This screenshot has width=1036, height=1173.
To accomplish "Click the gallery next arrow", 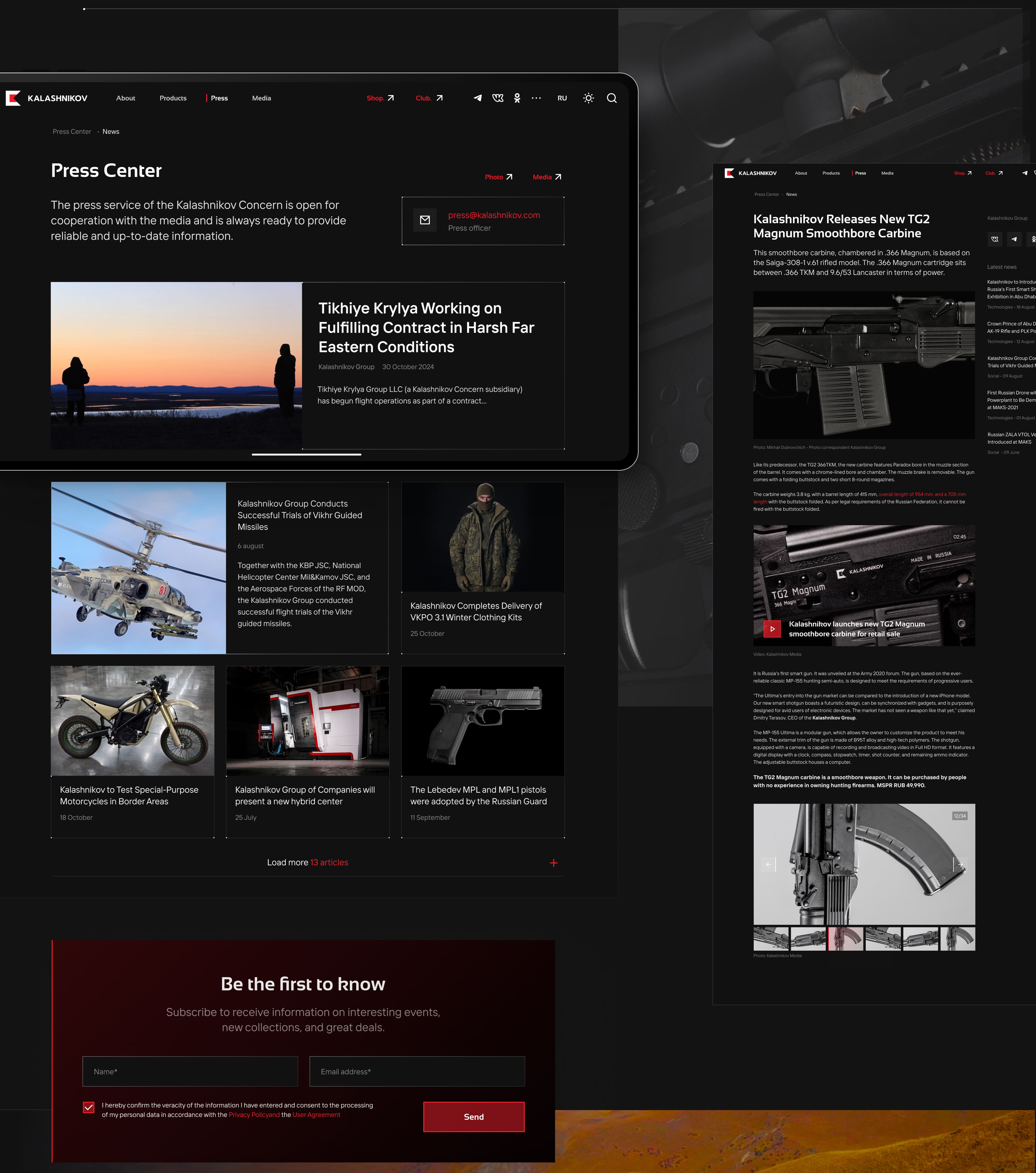I will [x=960, y=864].
